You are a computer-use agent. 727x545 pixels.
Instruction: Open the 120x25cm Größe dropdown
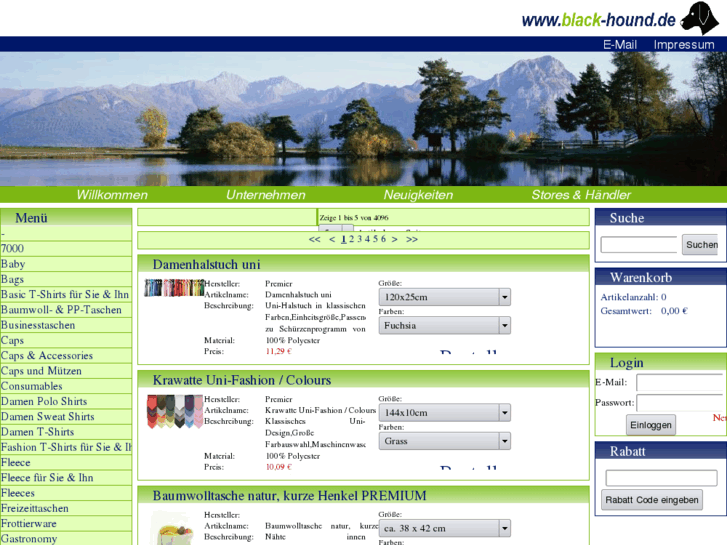pos(445,297)
